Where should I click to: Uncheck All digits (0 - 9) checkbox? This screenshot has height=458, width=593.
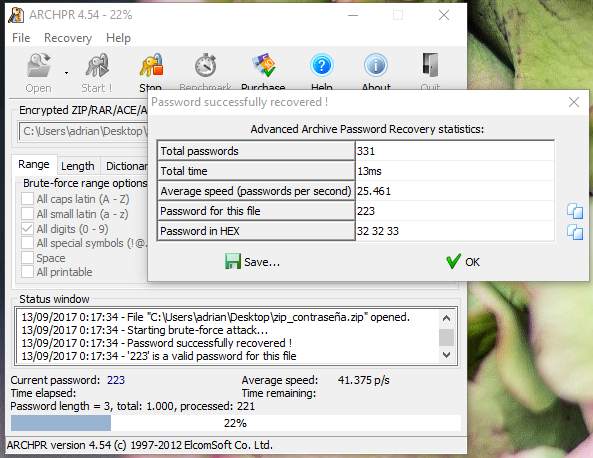click(28, 229)
